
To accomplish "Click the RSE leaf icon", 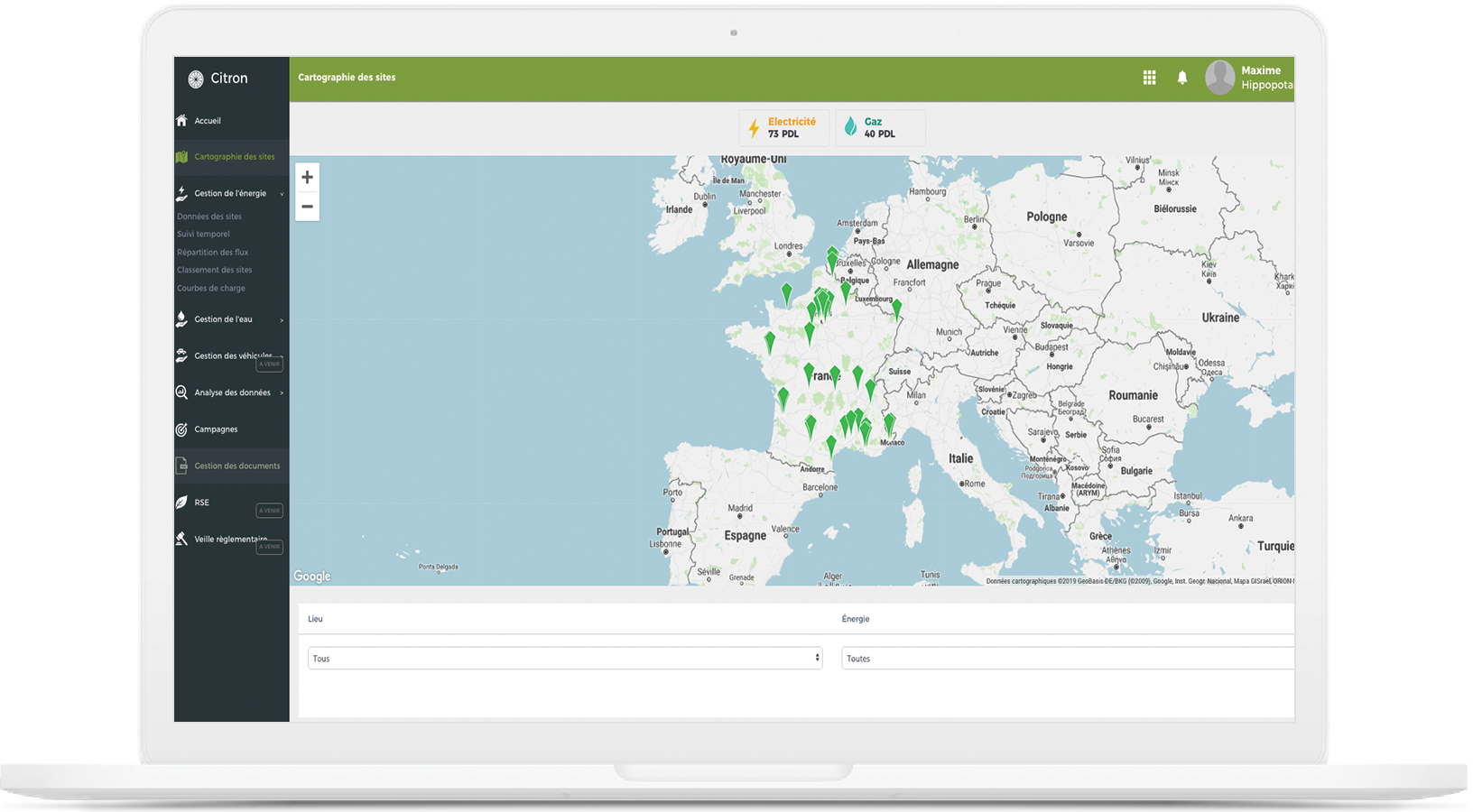I will pyautogui.click(x=183, y=502).
